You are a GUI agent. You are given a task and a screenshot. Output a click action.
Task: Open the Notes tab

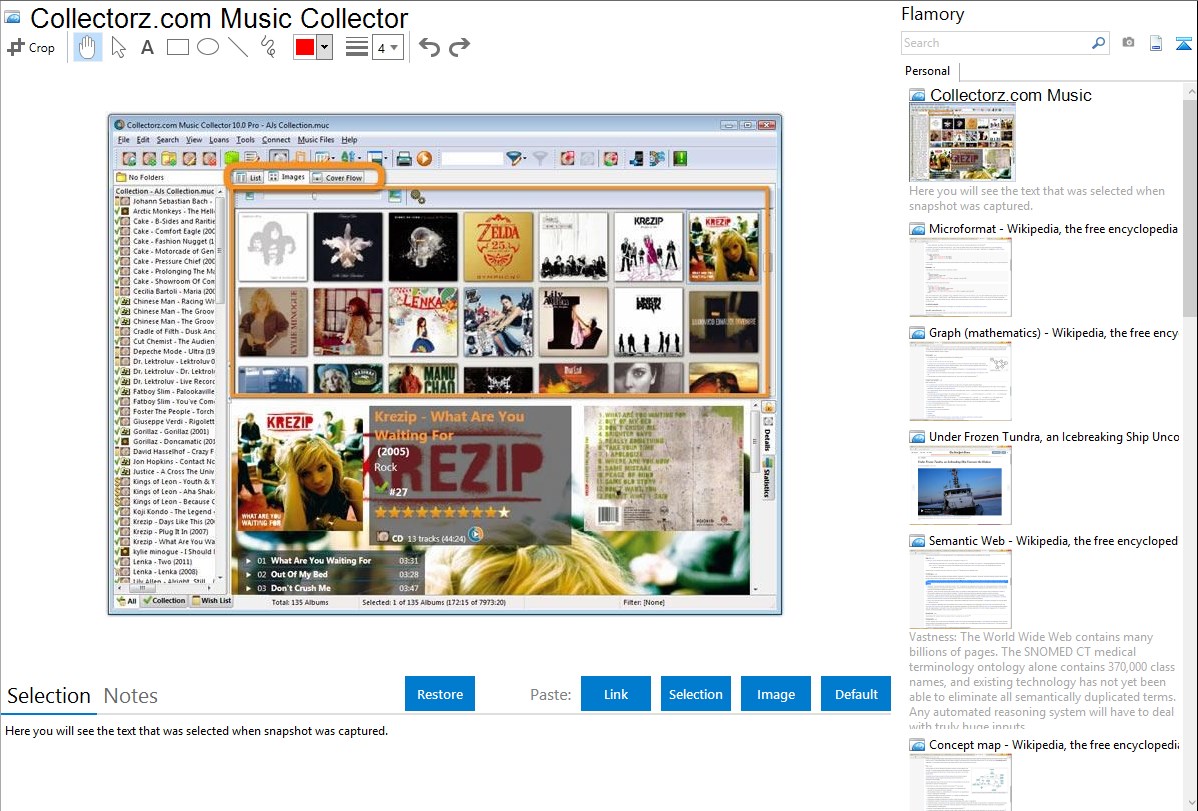[131, 696]
